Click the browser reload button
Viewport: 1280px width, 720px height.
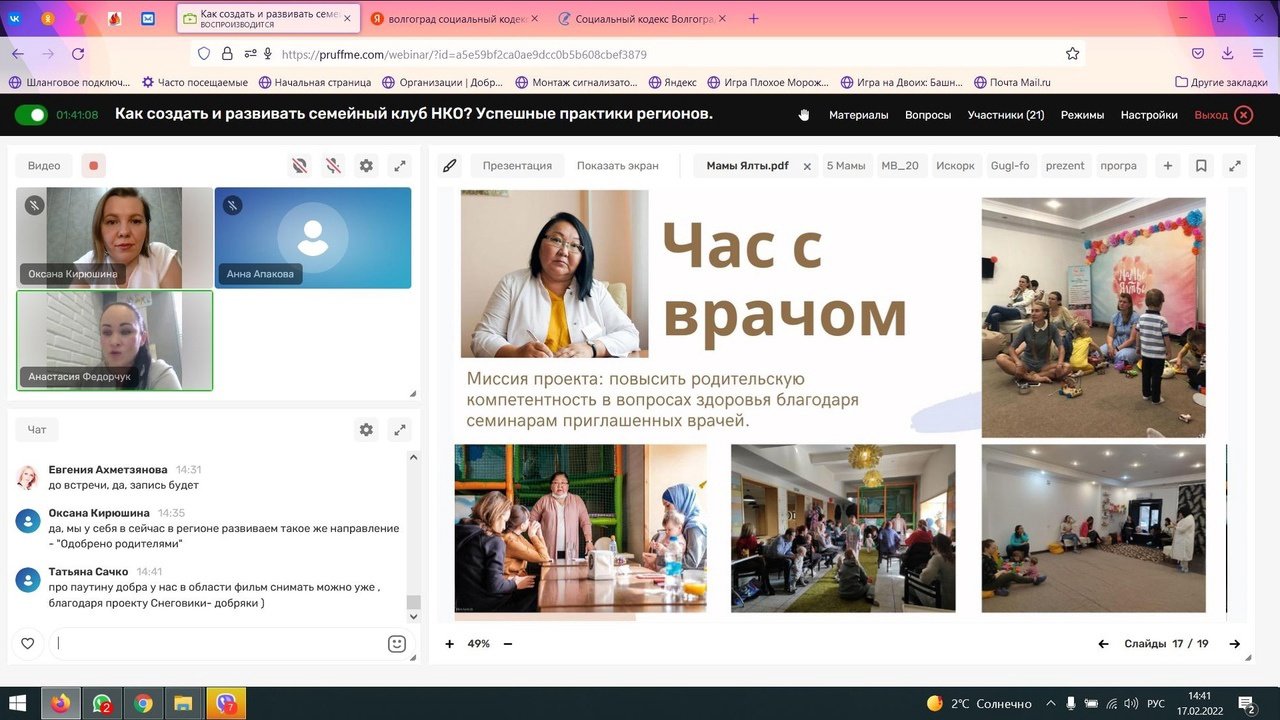pos(78,54)
